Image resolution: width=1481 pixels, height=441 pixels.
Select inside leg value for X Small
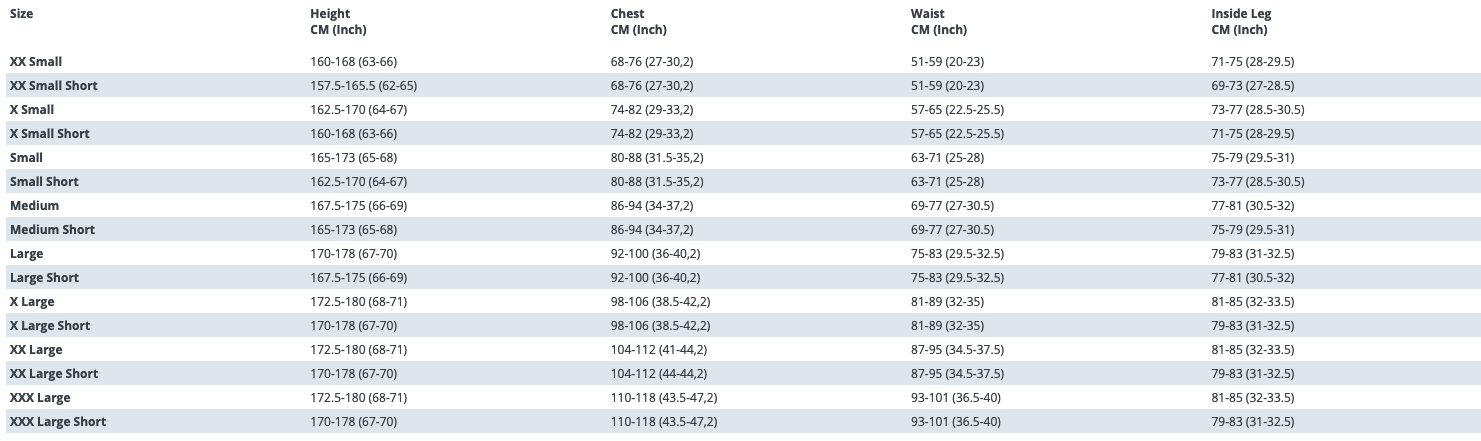[x=1257, y=110]
